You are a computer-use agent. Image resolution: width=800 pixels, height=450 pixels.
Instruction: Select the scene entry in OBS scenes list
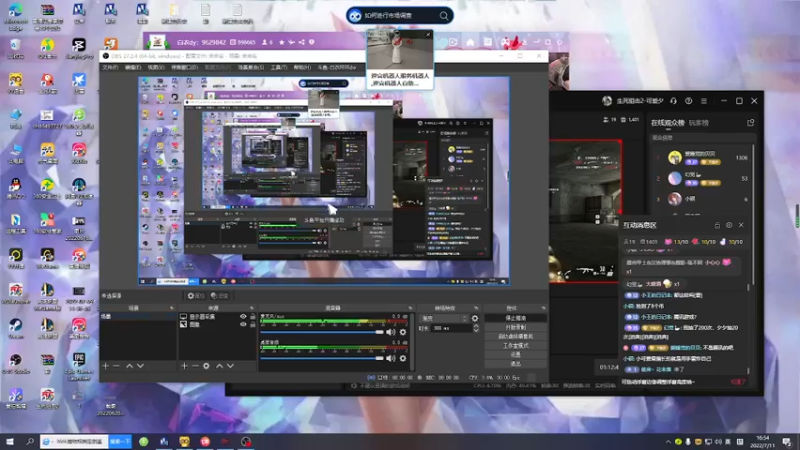coord(138,317)
